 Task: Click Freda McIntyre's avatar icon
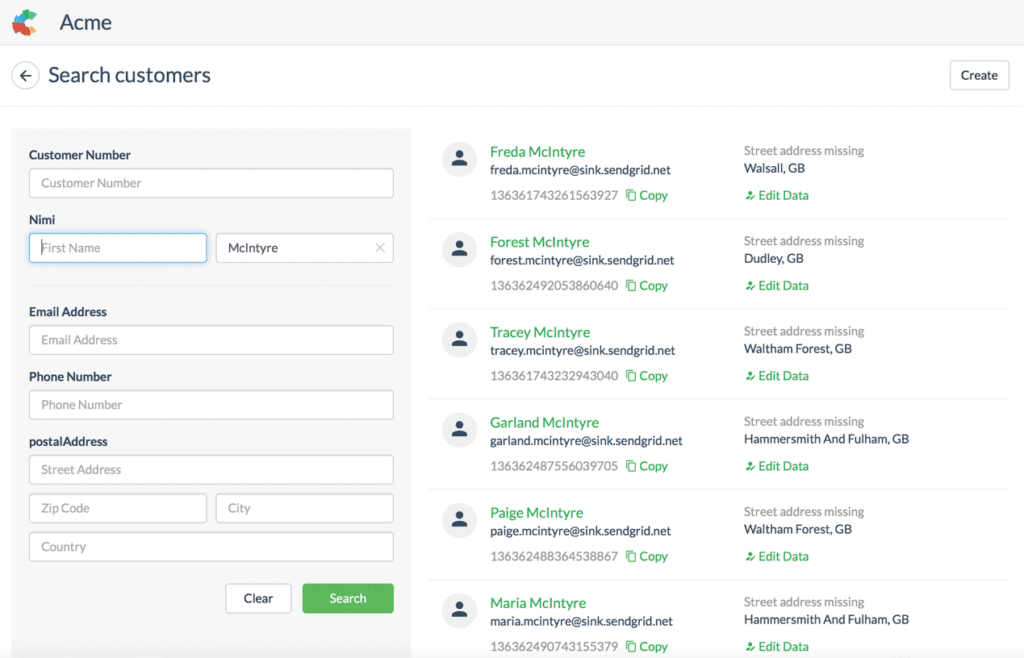[459, 159]
